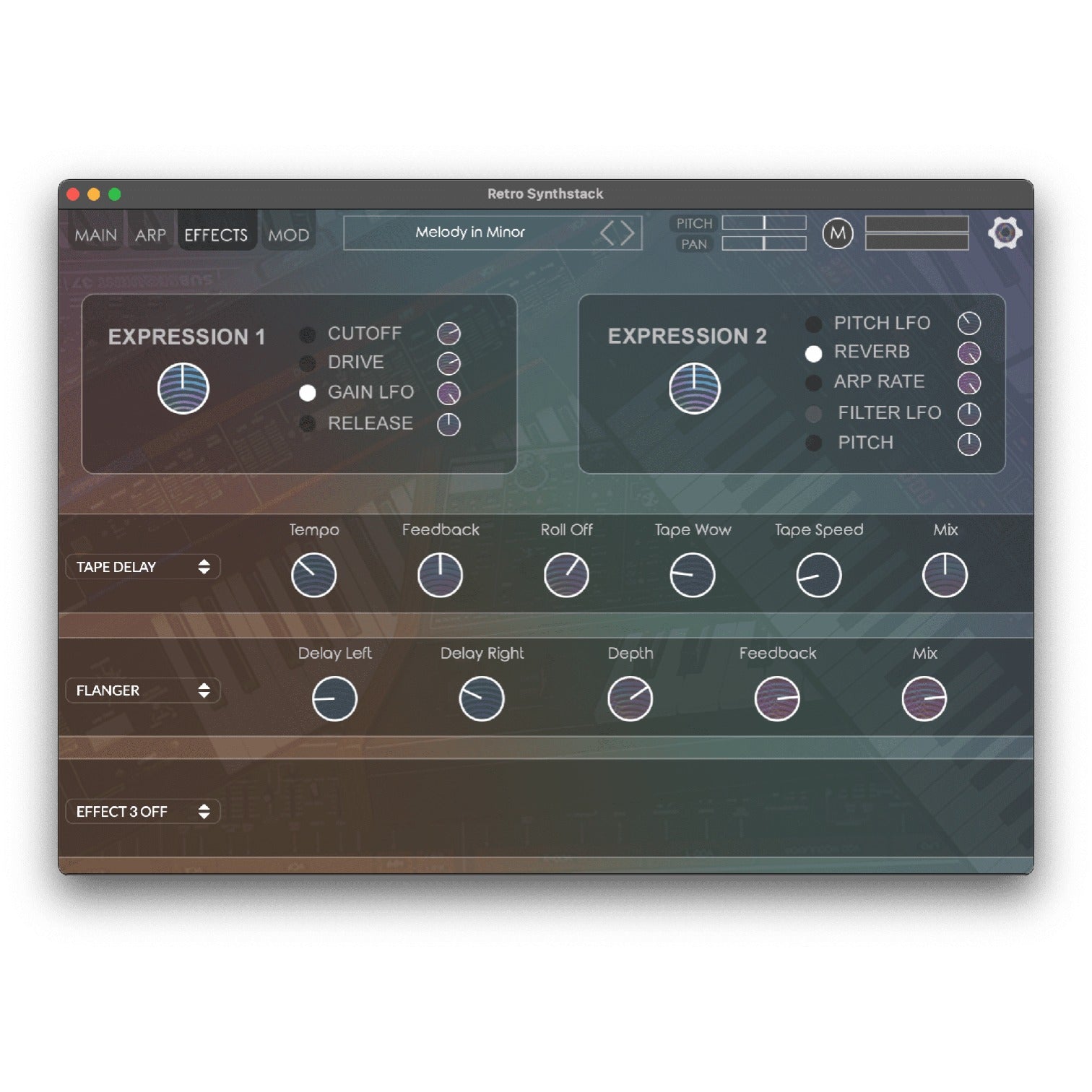Viewport: 1092px width, 1092px height.
Task: Click the Roll Off knob
Action: tap(566, 576)
